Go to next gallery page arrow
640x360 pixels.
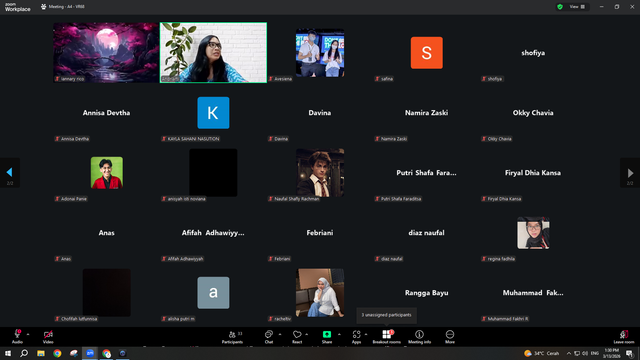pos(630,173)
